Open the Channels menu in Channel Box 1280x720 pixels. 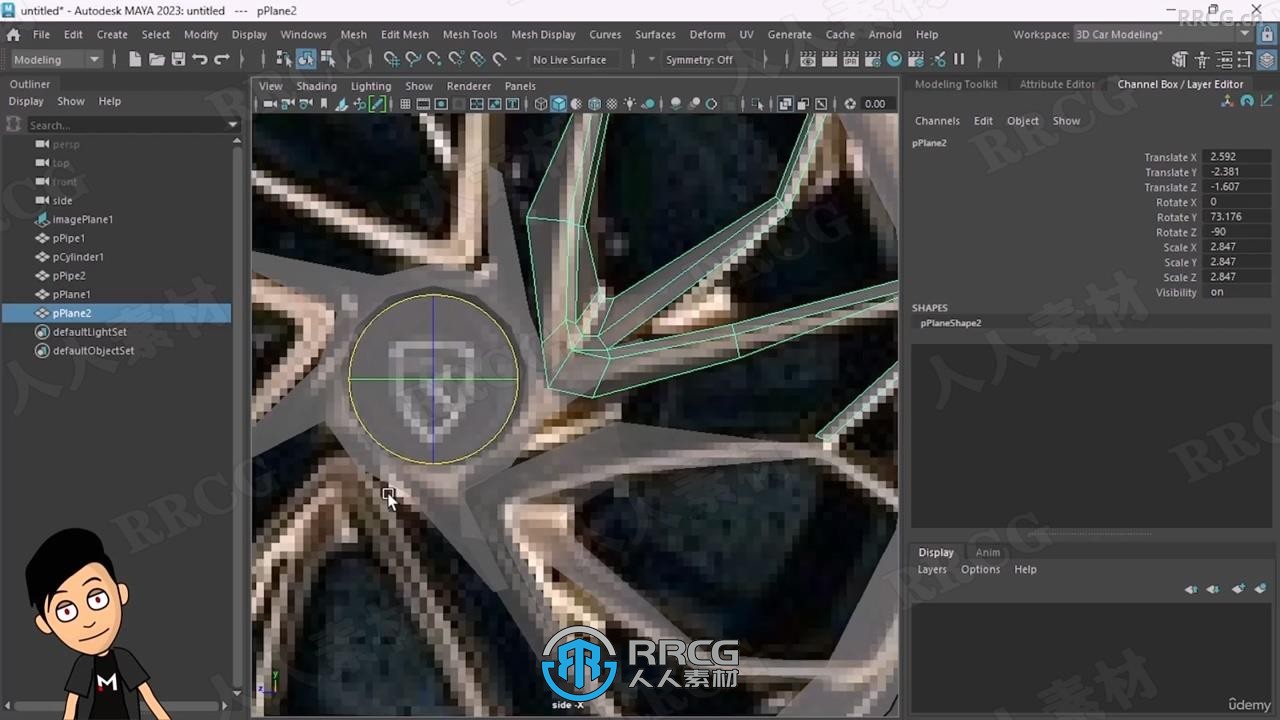[x=937, y=120]
